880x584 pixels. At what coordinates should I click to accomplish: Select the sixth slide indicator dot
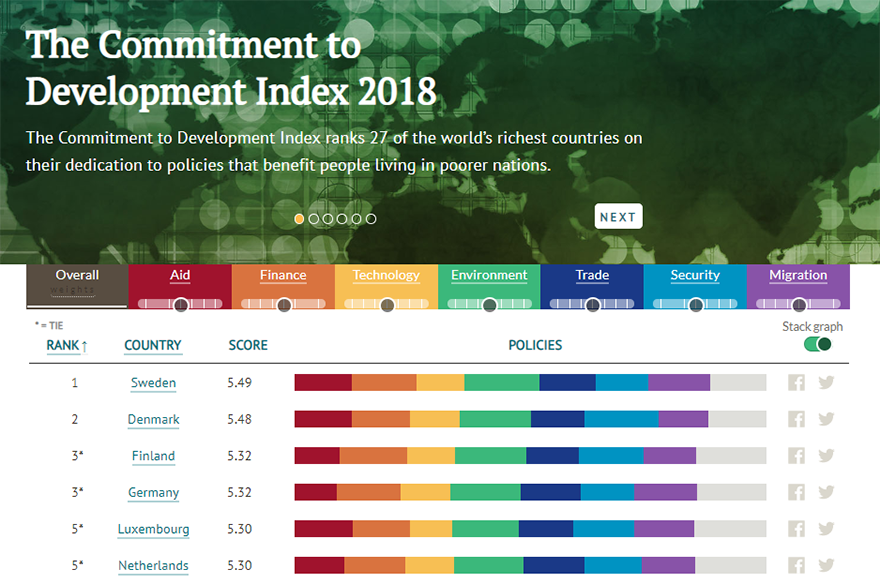[x=371, y=219]
